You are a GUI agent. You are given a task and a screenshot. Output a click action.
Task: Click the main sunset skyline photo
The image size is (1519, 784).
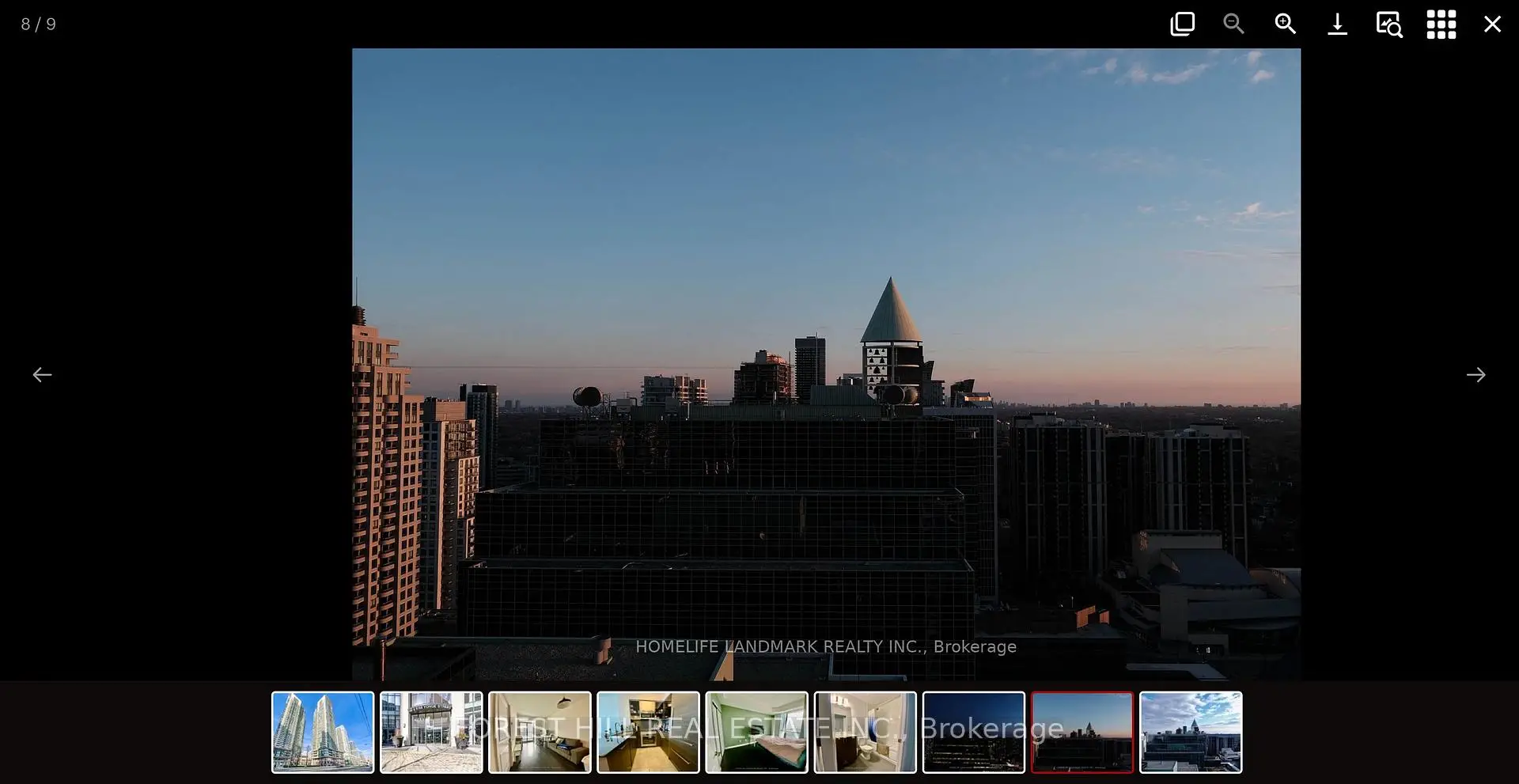click(x=826, y=316)
